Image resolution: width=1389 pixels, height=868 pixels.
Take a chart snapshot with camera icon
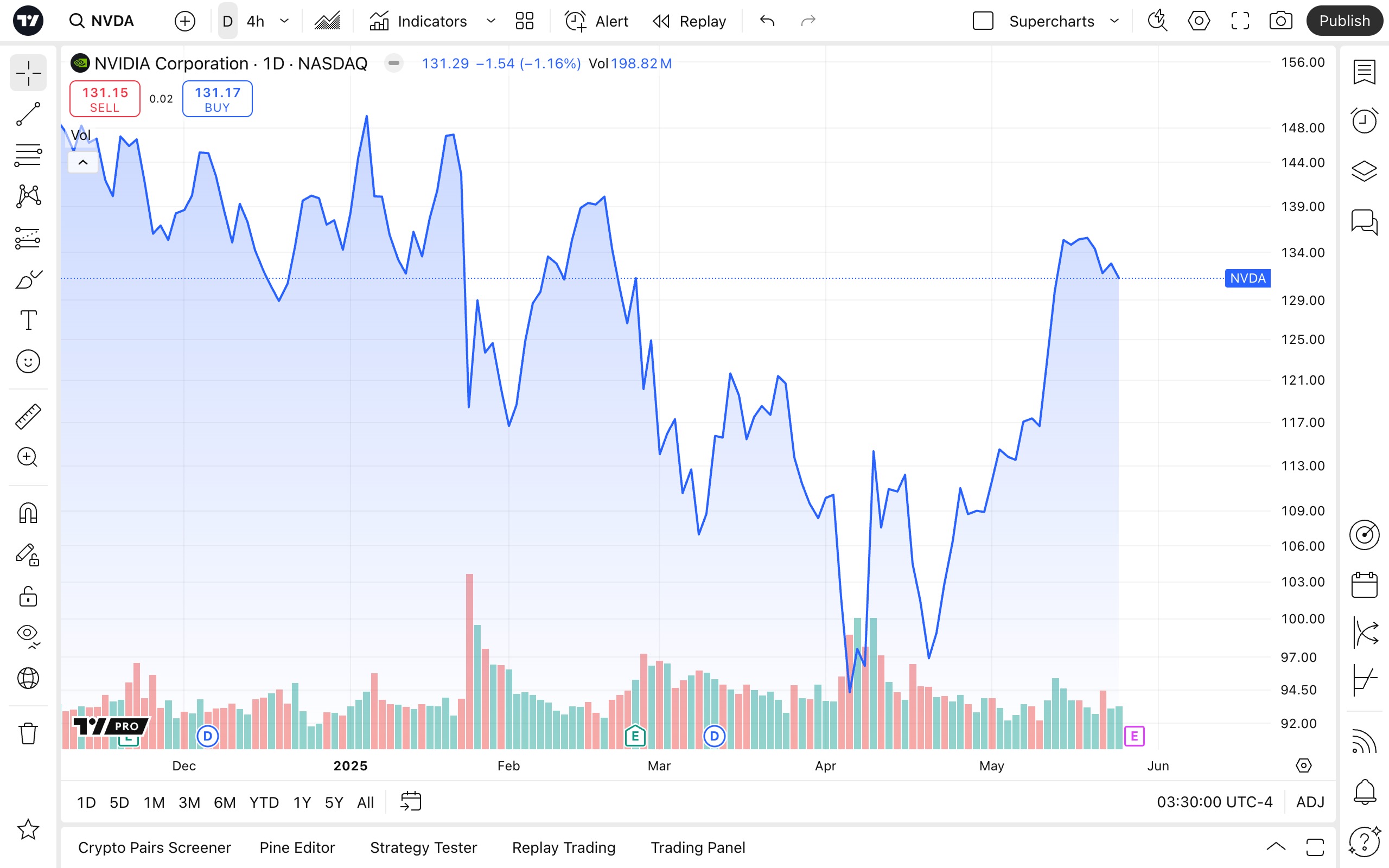[x=1280, y=21]
